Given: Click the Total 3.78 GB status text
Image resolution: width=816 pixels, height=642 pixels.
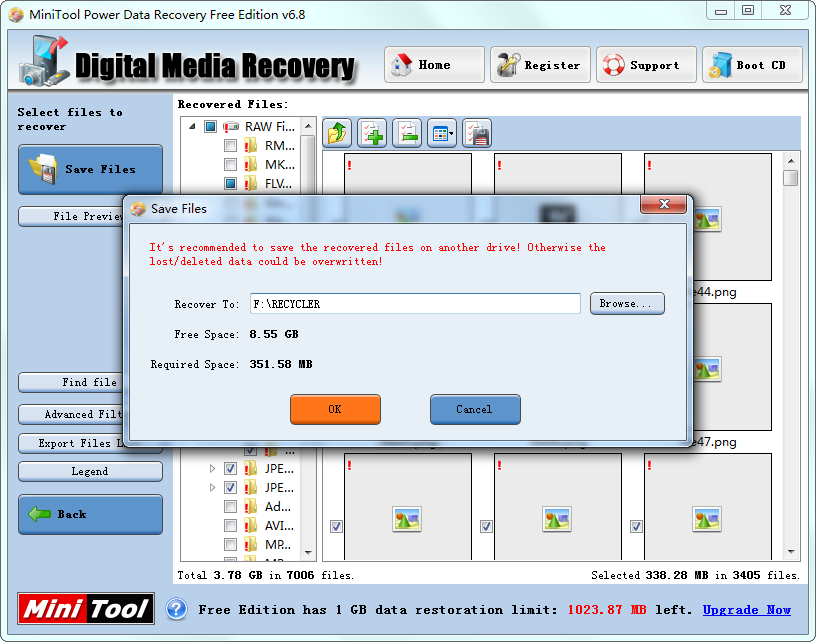Looking at the screenshot, I should [x=265, y=575].
